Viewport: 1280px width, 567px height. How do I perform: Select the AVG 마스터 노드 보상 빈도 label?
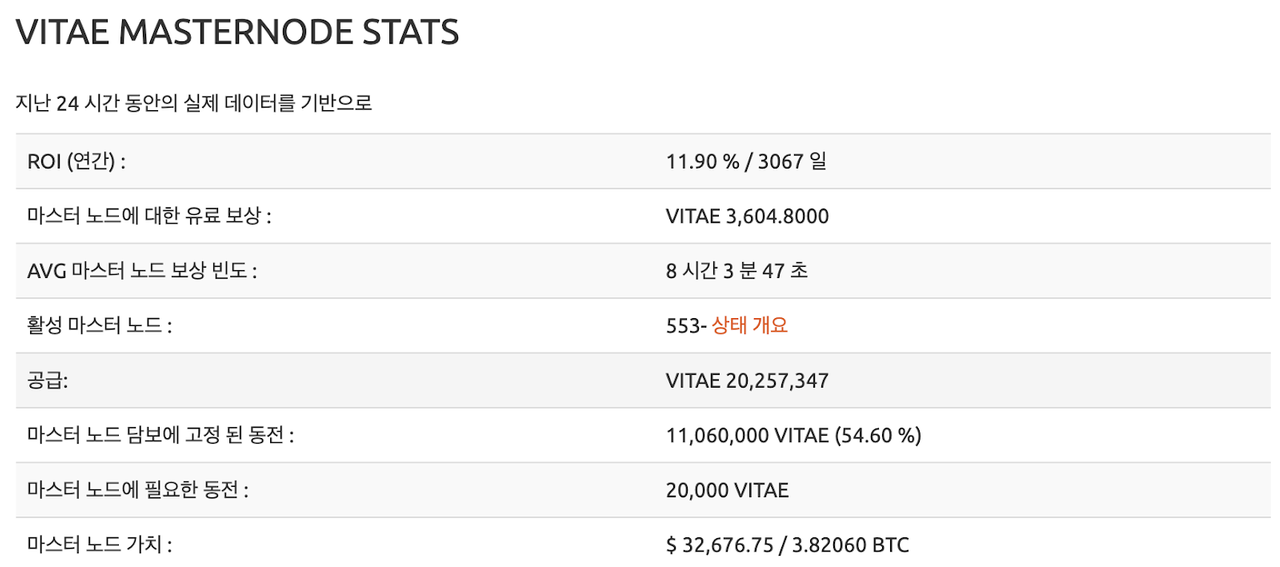point(142,271)
